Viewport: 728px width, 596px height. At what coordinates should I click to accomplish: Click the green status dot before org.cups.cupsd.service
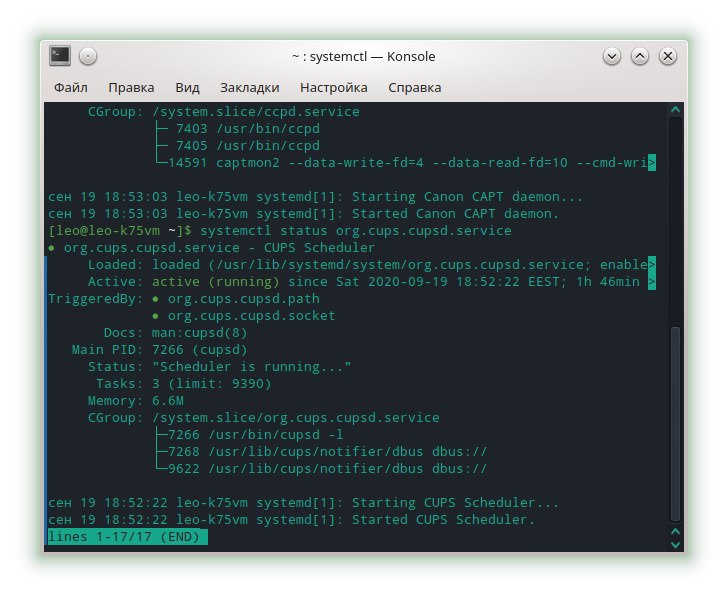pyautogui.click(x=51, y=248)
